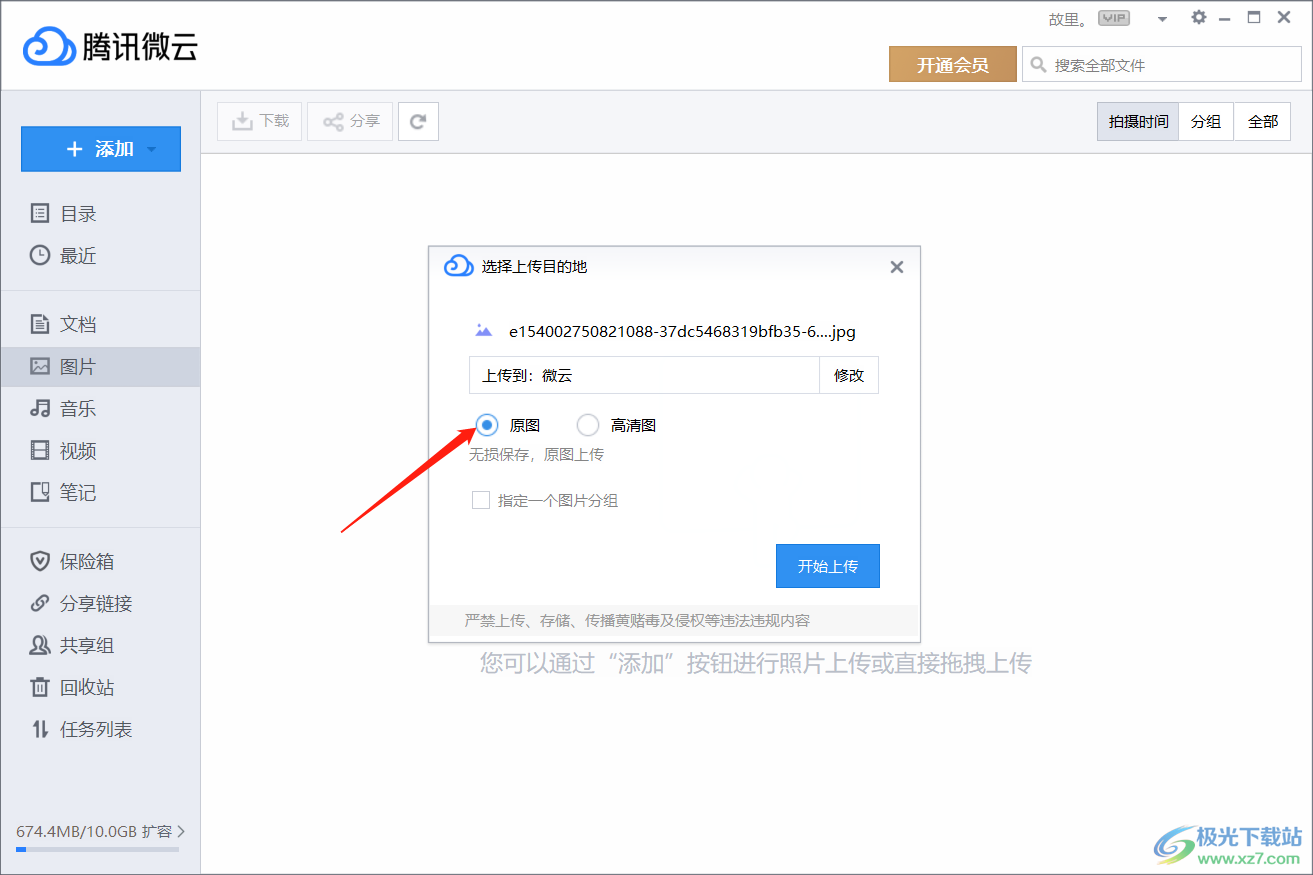This screenshot has width=1313, height=875.
Task: Click the 开始上传 button
Action: coord(828,566)
